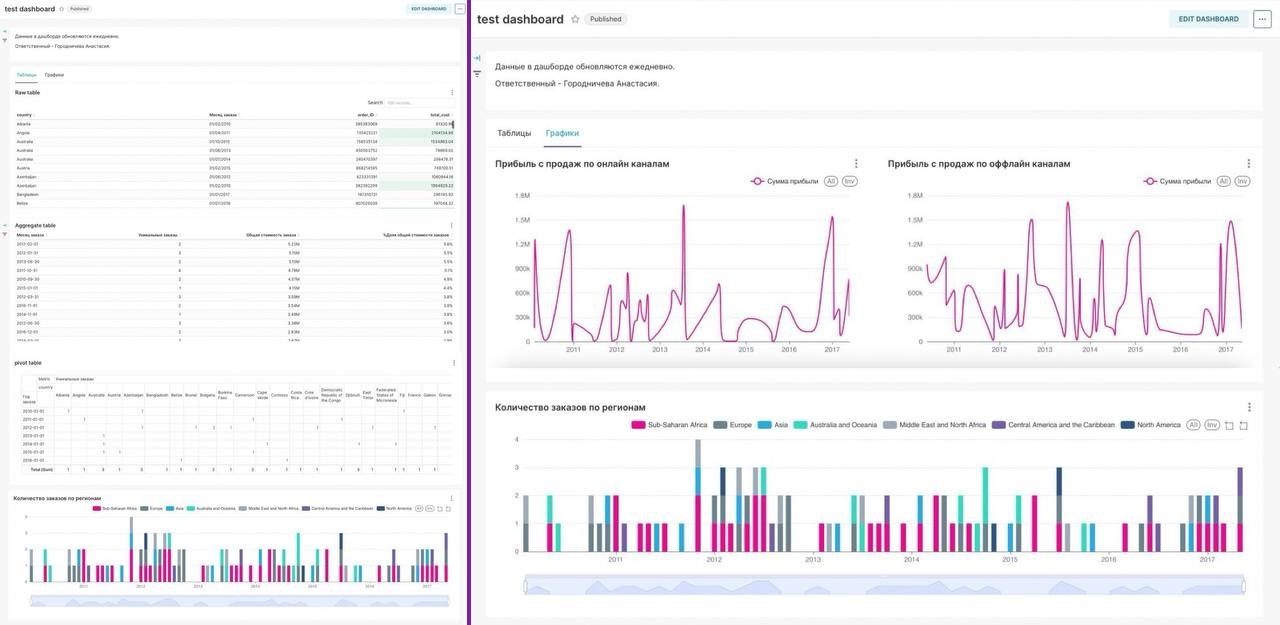Click All legend button in the online channels chart
The height and width of the screenshot is (625, 1280).
coord(831,181)
